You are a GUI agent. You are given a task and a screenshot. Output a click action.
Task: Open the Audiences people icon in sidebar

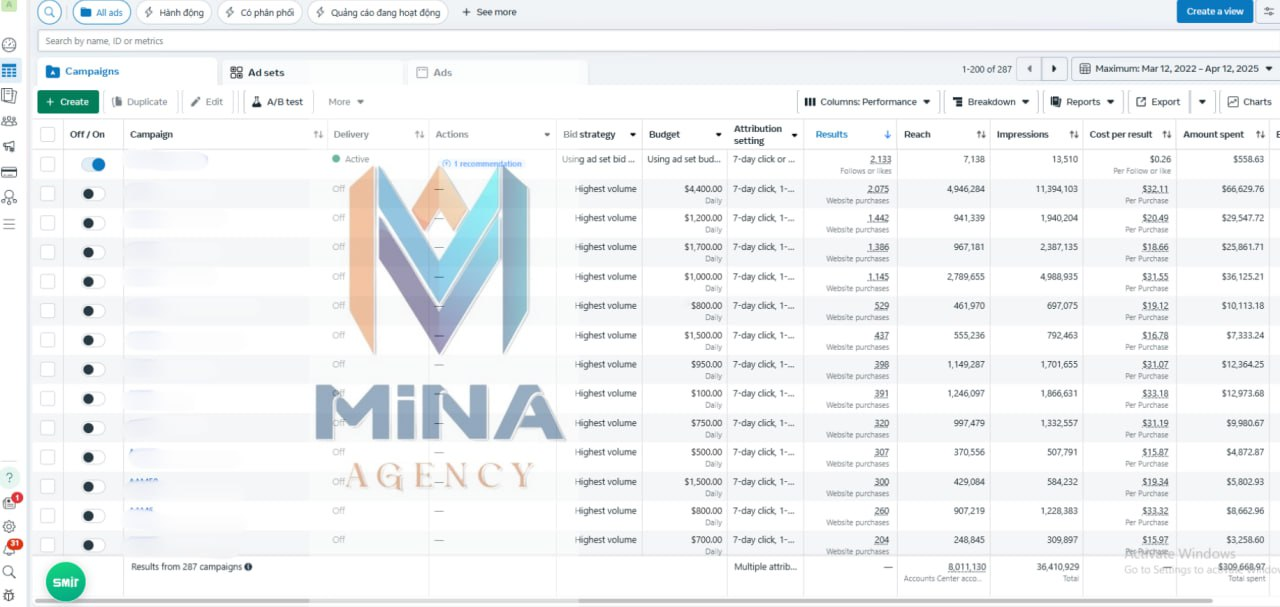9,121
